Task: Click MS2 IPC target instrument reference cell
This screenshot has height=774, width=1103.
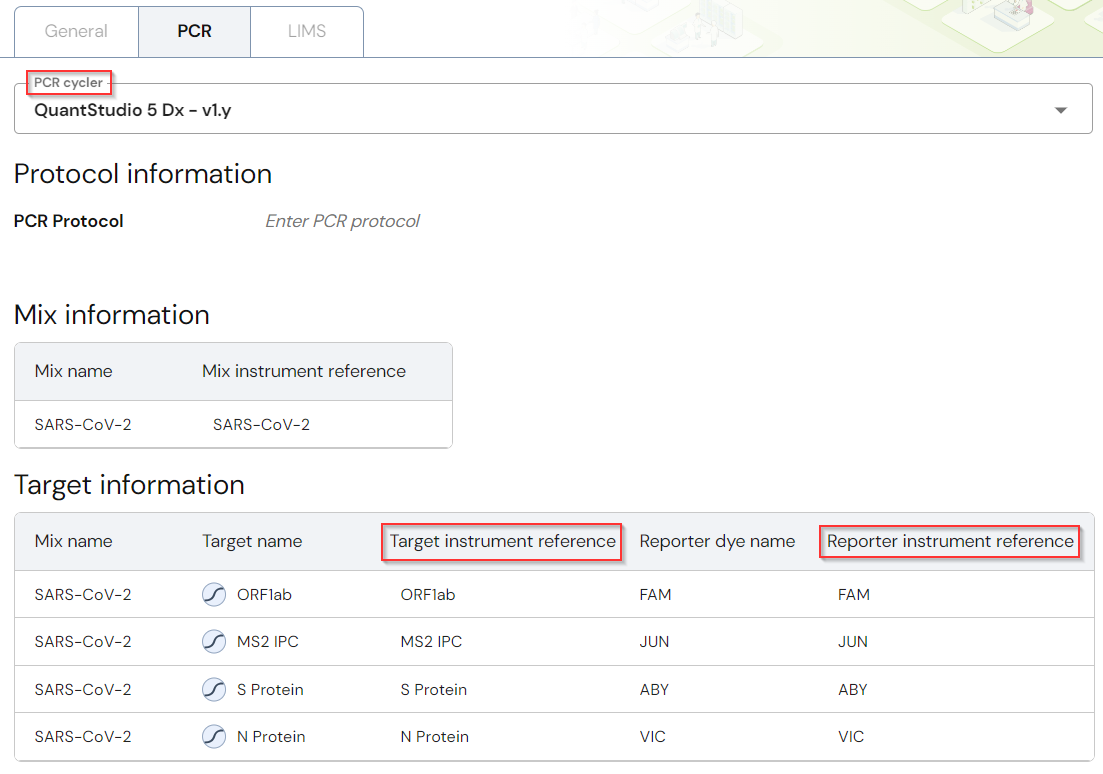Action: click(x=431, y=642)
